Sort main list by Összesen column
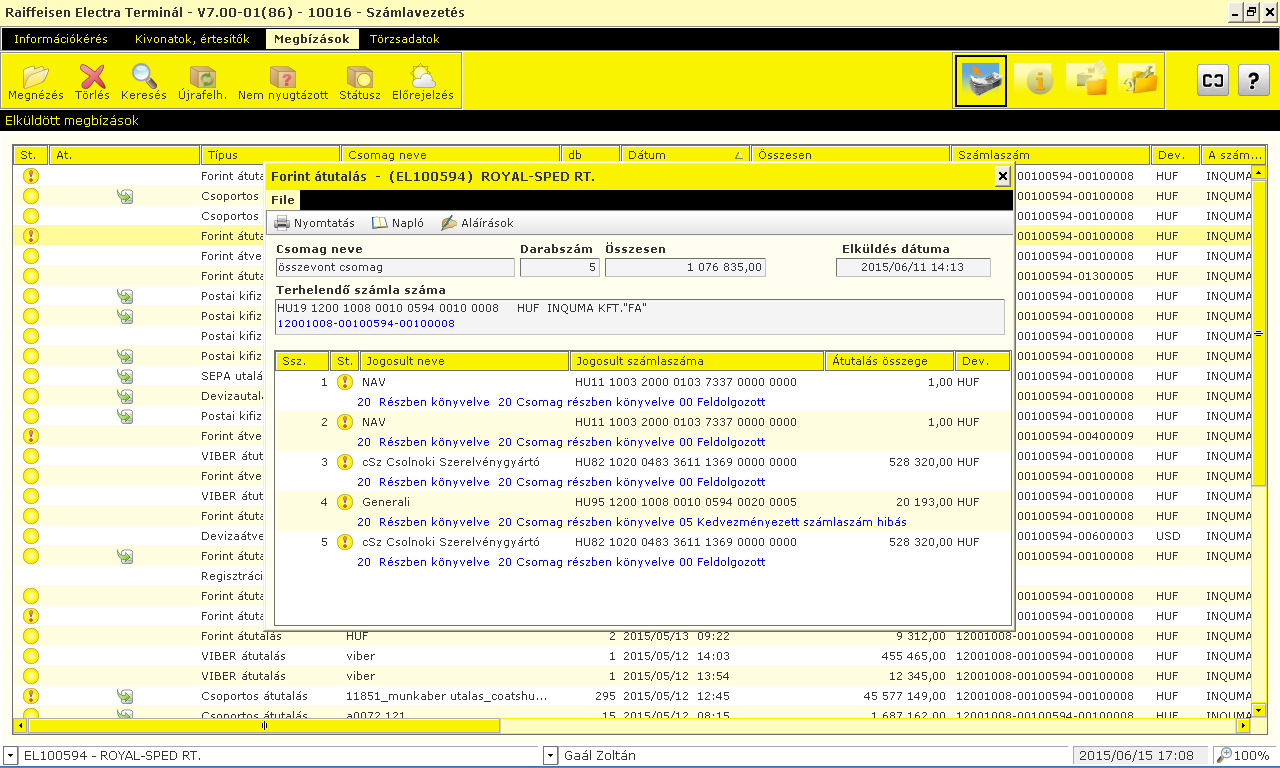This screenshot has height=768, width=1280. (x=850, y=155)
